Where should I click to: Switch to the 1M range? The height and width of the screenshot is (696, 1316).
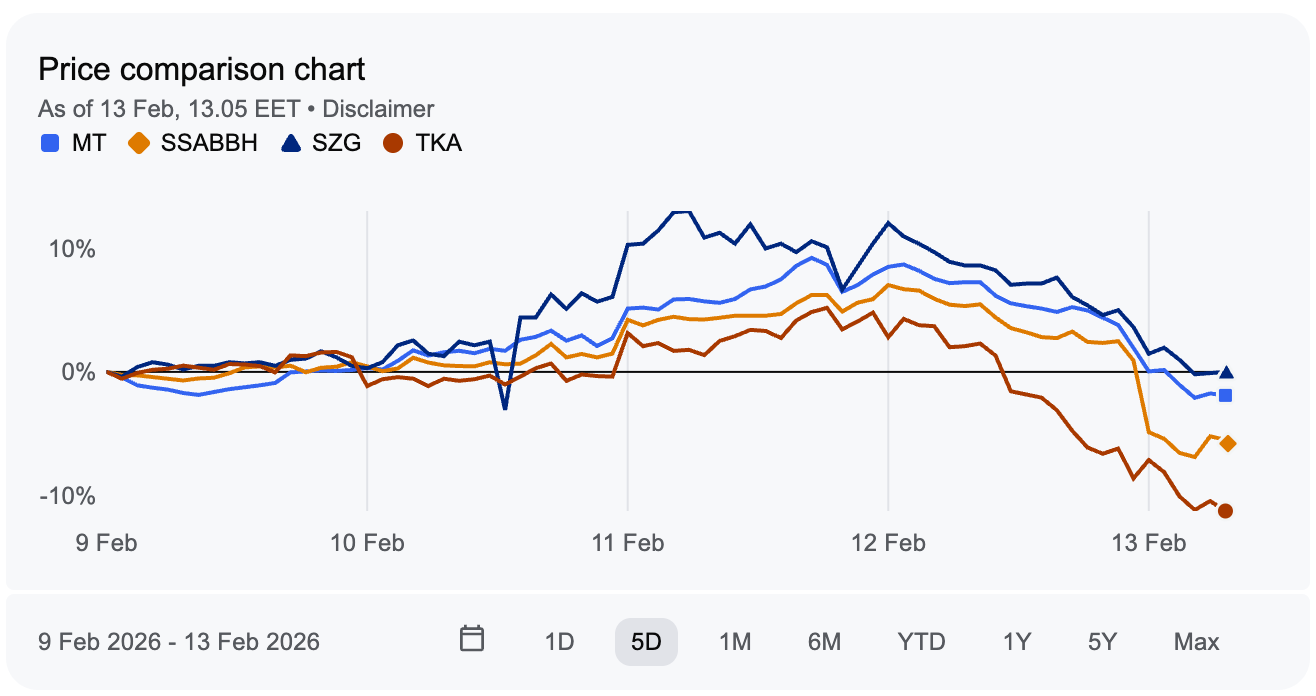(735, 641)
